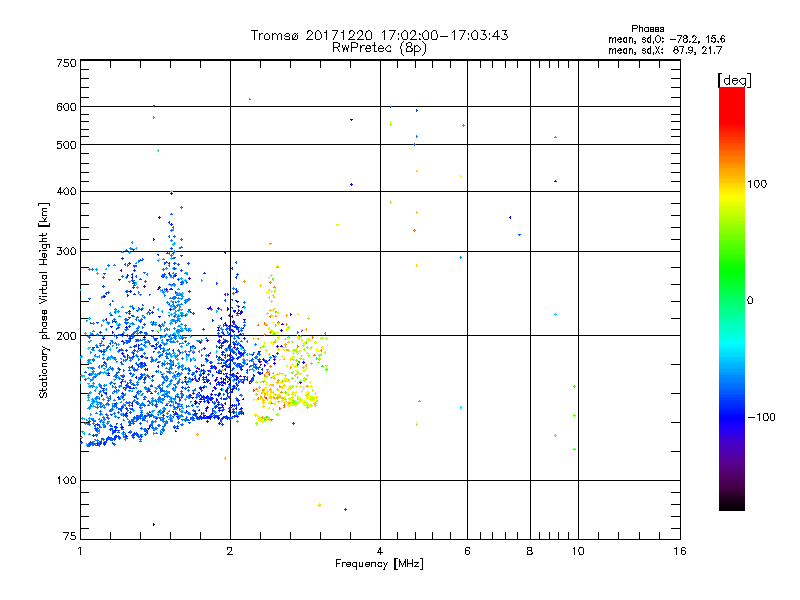Click the 'Frequency [MHz]' axis label
Screen dimensions: 800x600
pyautogui.click(x=379, y=564)
